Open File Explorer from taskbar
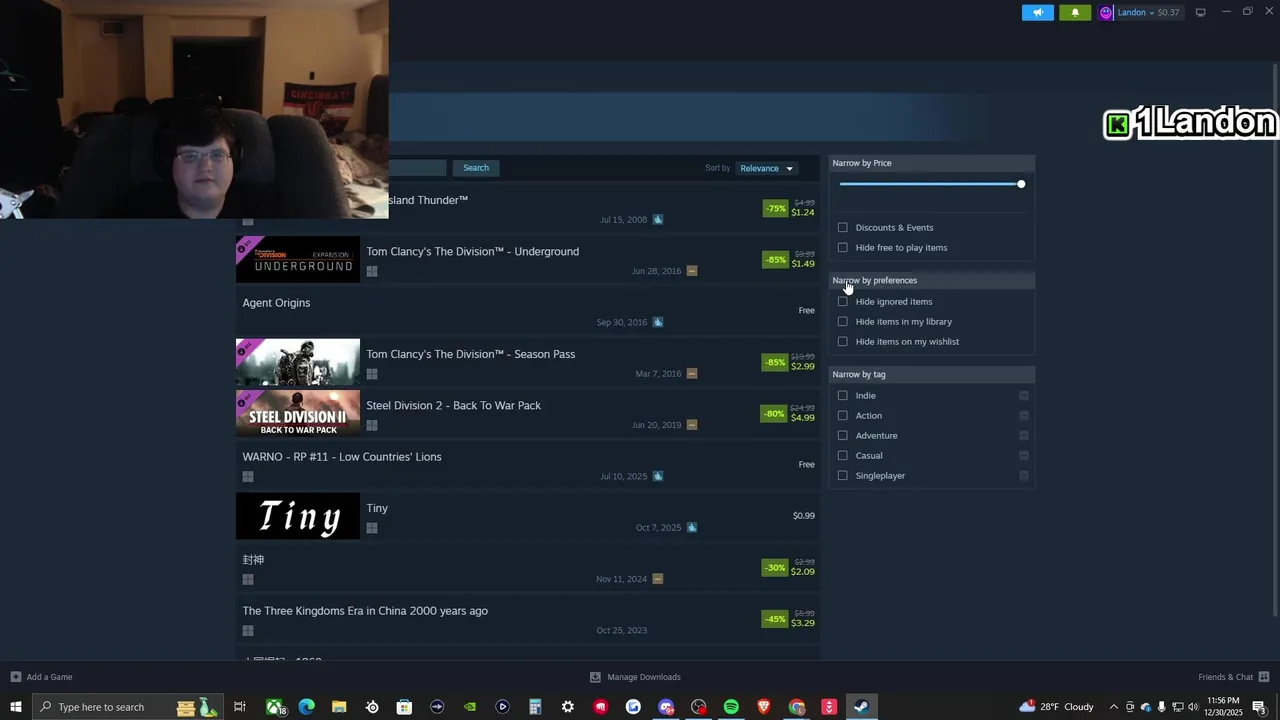 coord(339,707)
